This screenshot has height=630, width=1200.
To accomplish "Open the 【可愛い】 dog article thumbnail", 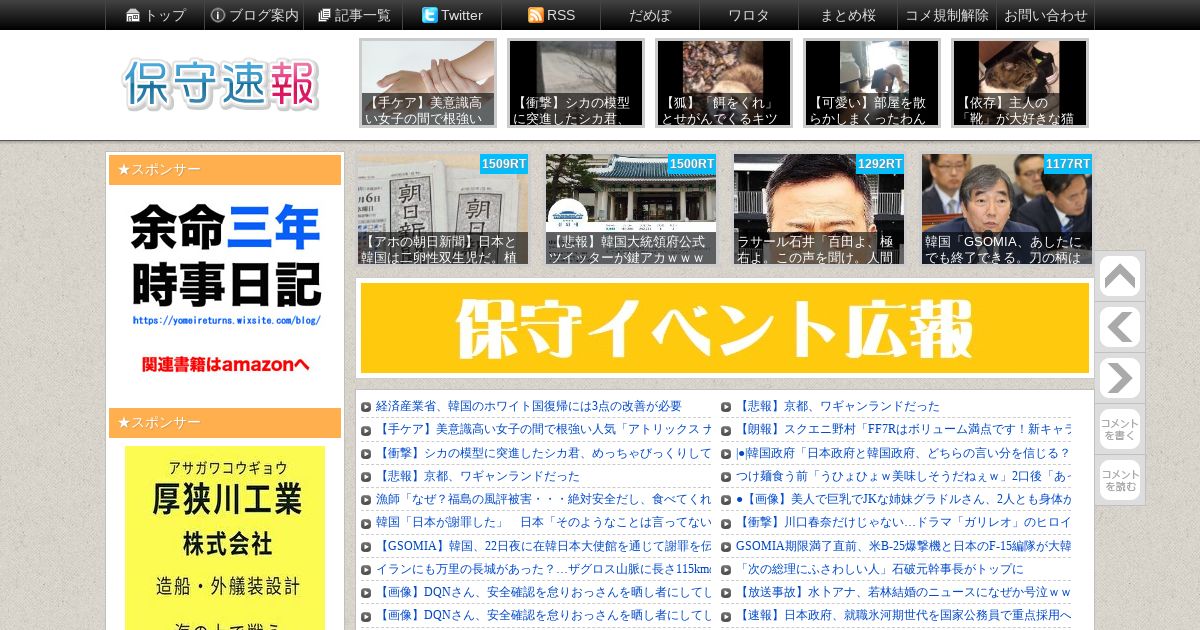I will [872, 83].
